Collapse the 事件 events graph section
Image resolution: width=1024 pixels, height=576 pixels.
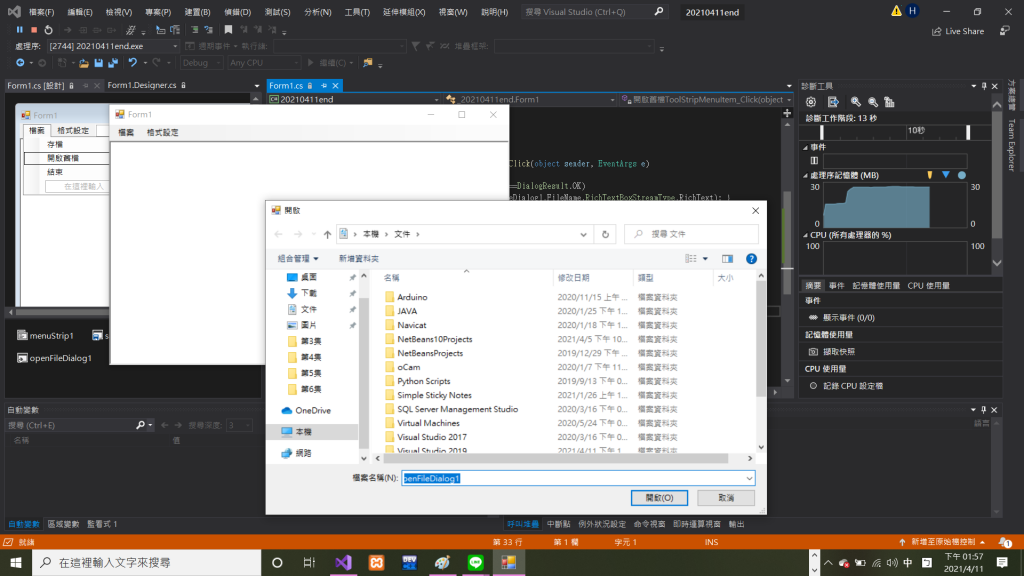805,148
